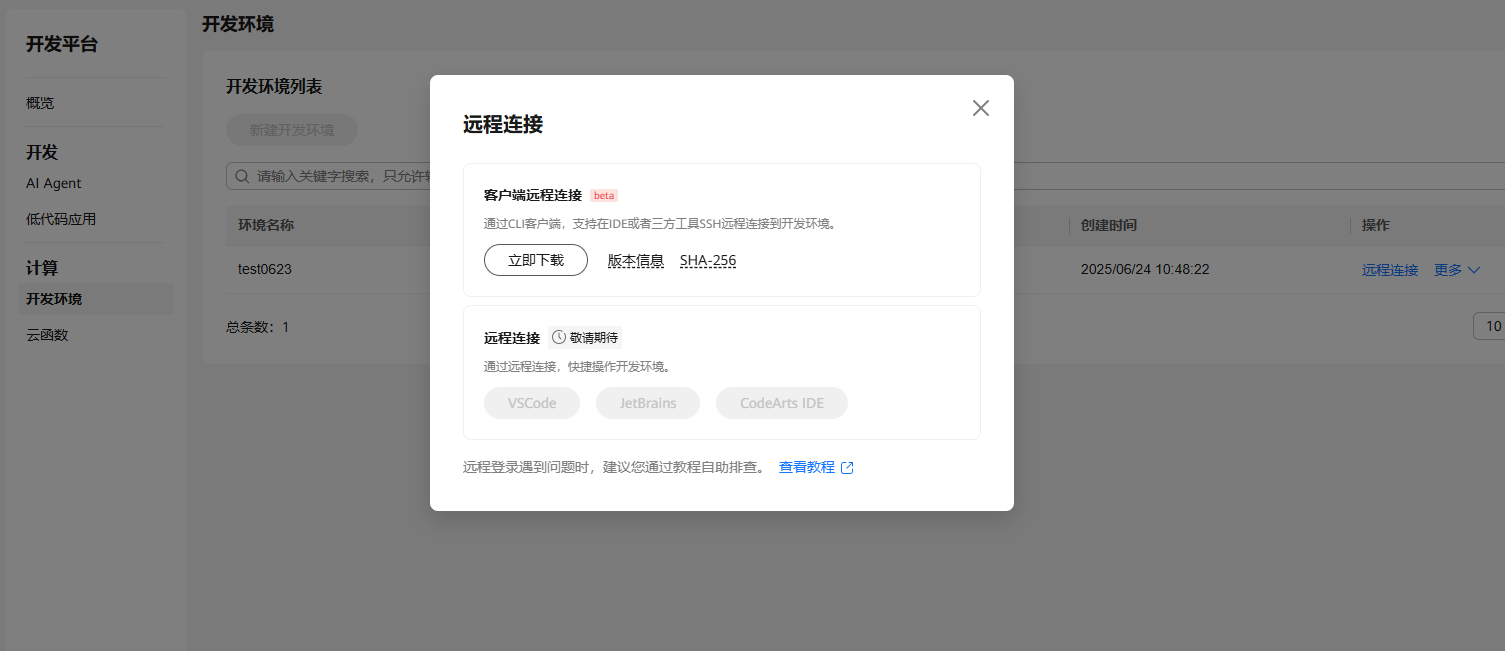Select the VSCode connection option
This screenshot has height=651, width=1505.
(531, 403)
